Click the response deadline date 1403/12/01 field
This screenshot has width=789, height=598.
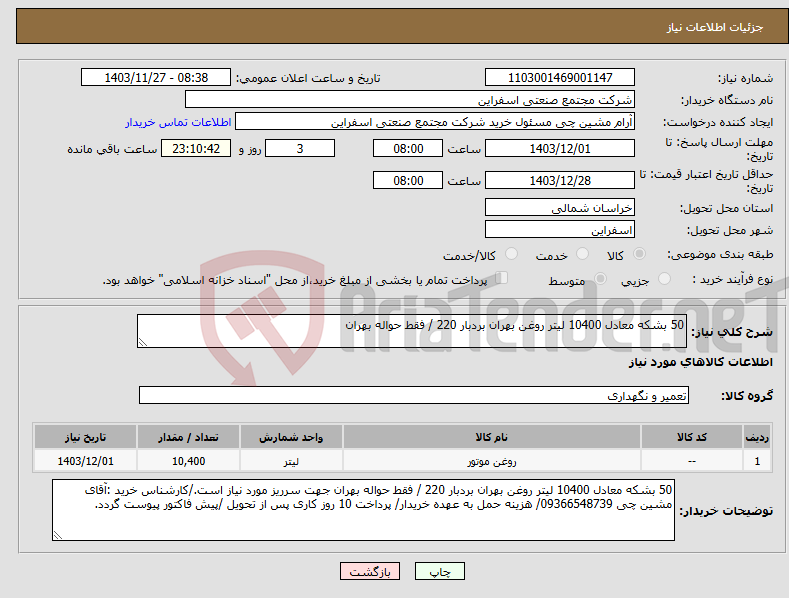(560, 148)
